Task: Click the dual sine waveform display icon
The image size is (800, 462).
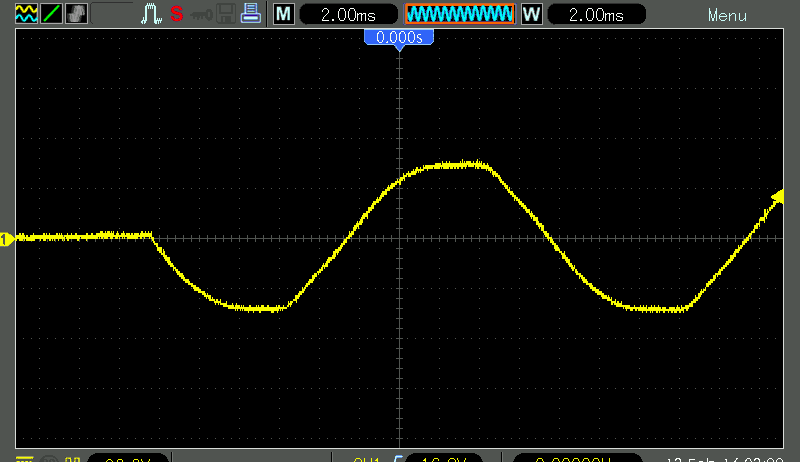Action: (x=26, y=14)
